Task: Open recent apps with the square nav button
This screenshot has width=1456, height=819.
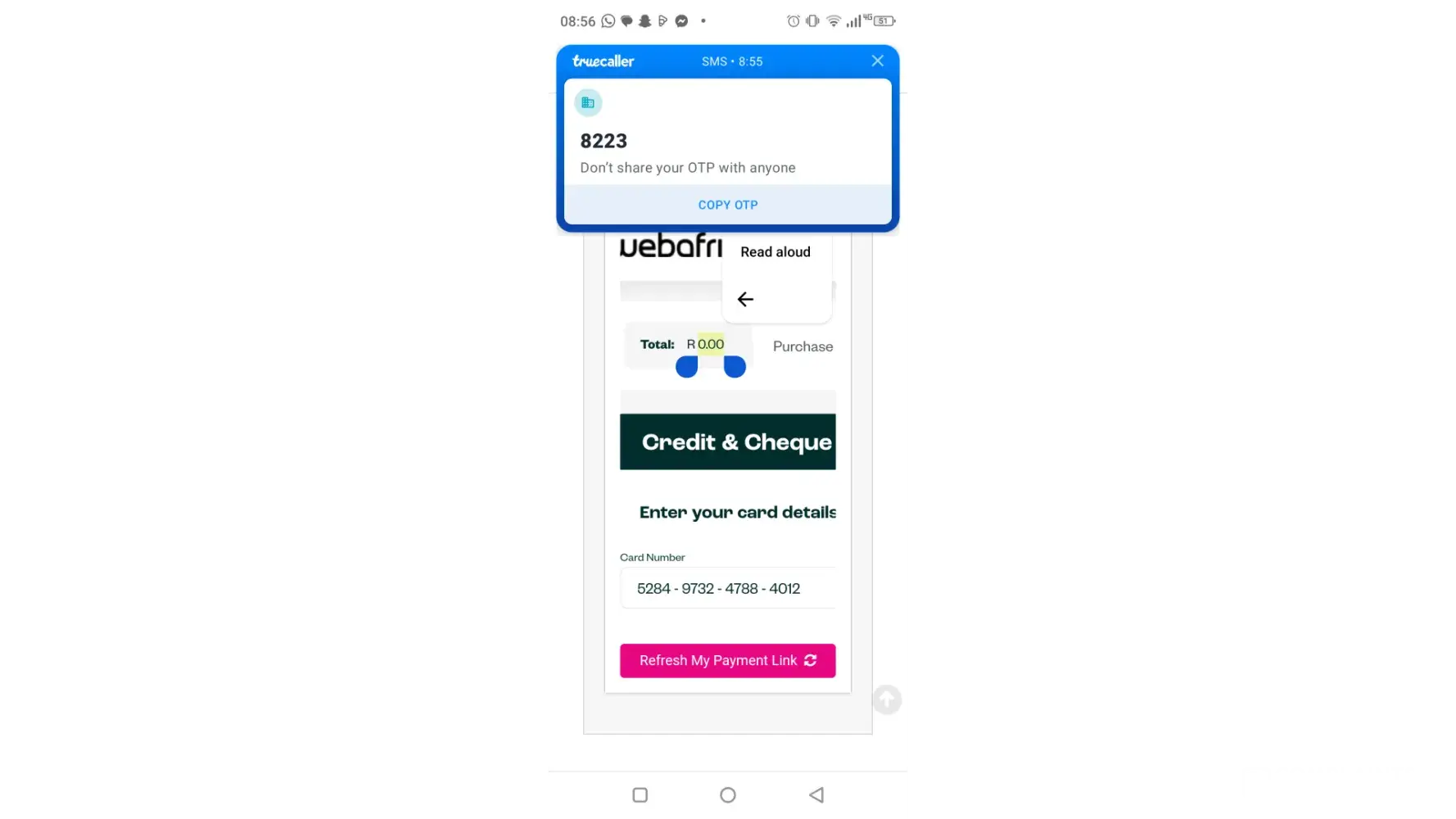Action: point(640,794)
